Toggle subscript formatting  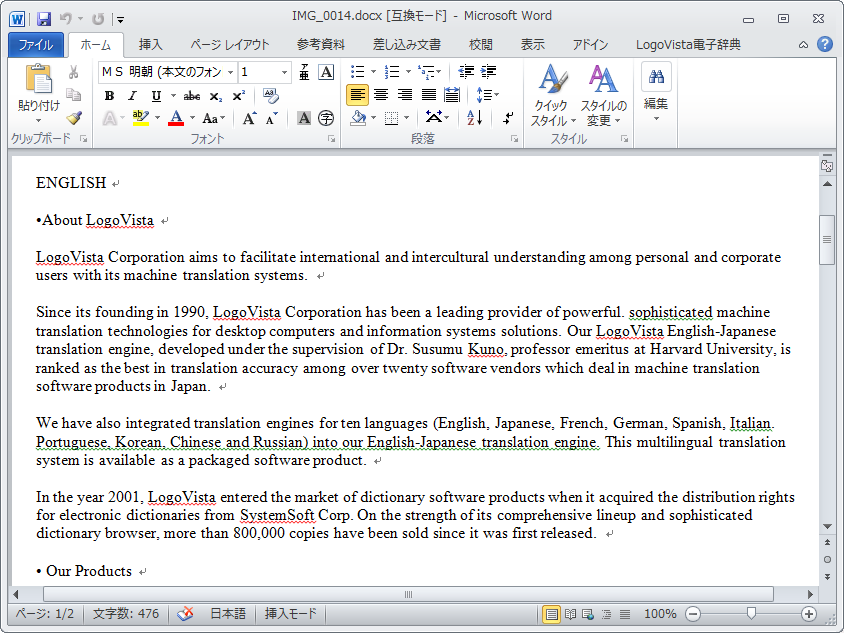coord(215,96)
